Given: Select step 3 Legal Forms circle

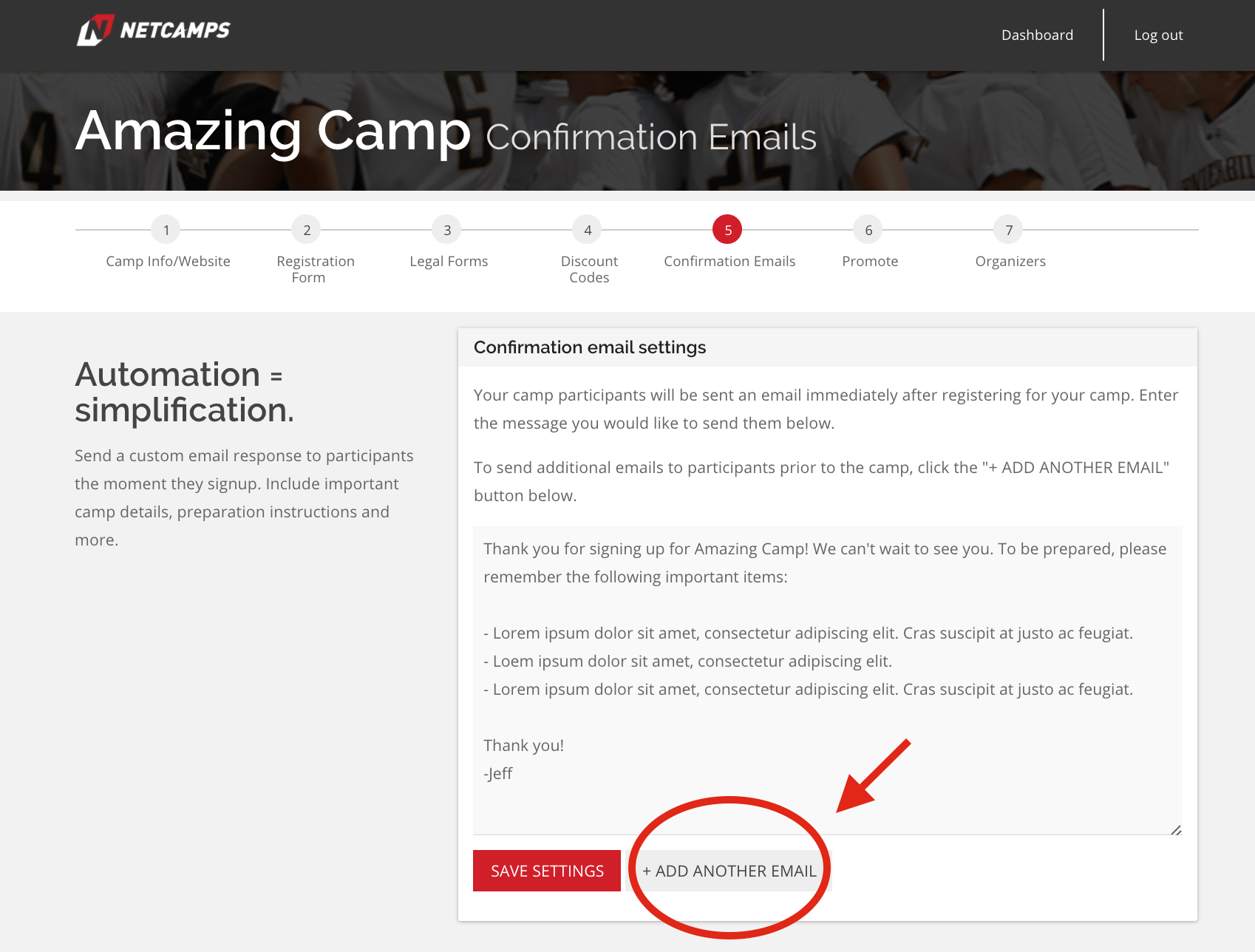Looking at the screenshot, I should click(446, 230).
